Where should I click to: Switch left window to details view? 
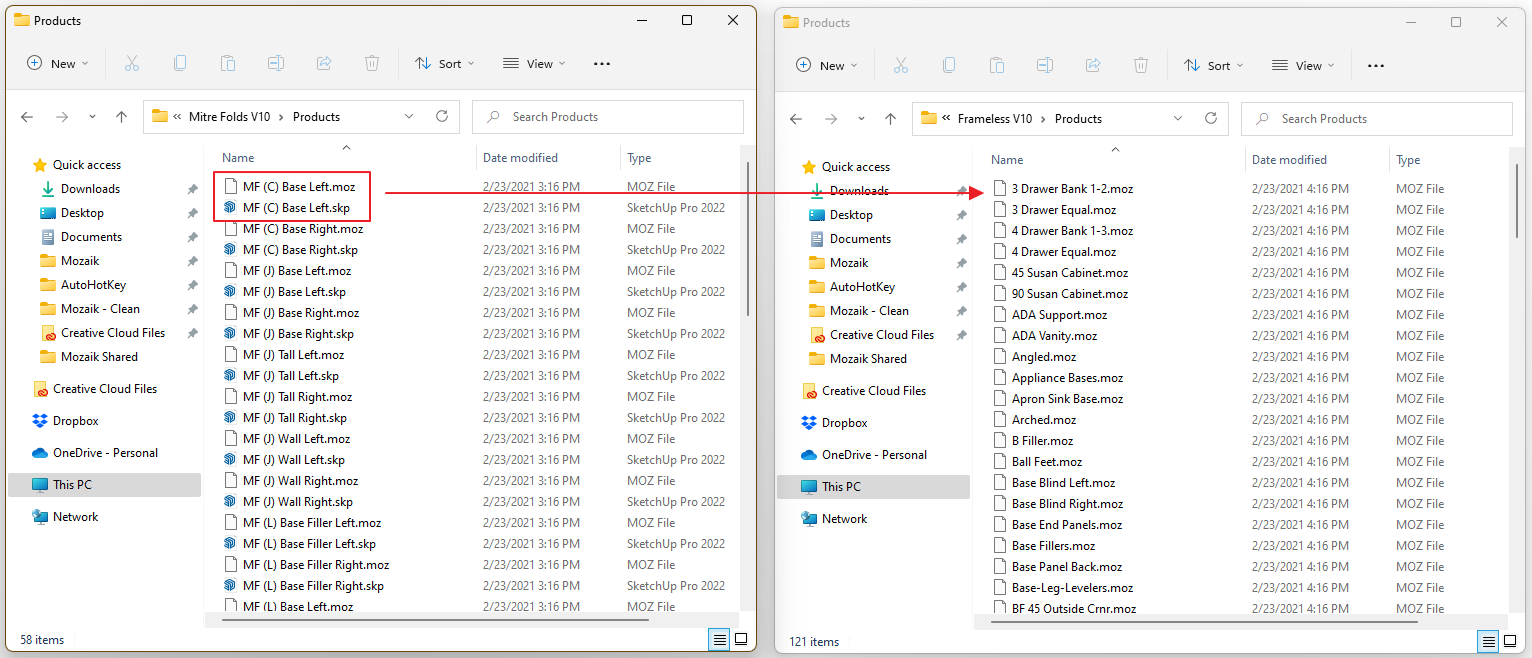pos(718,638)
